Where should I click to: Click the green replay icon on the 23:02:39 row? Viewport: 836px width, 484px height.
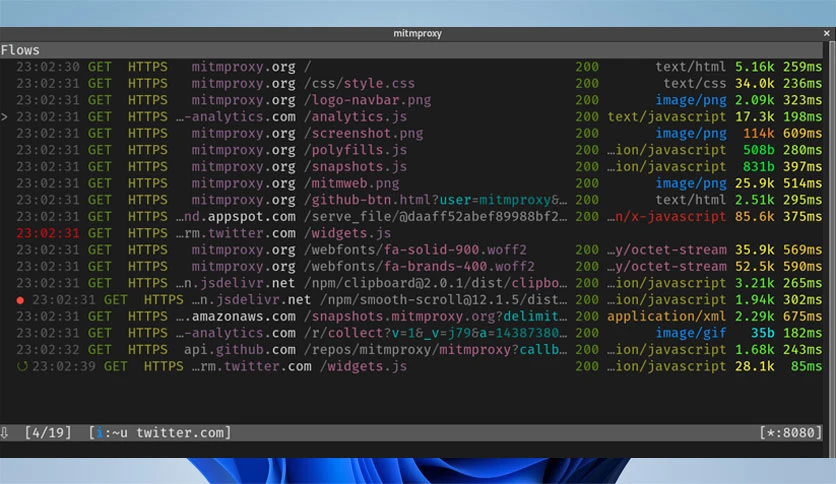pyautogui.click(x=22, y=367)
